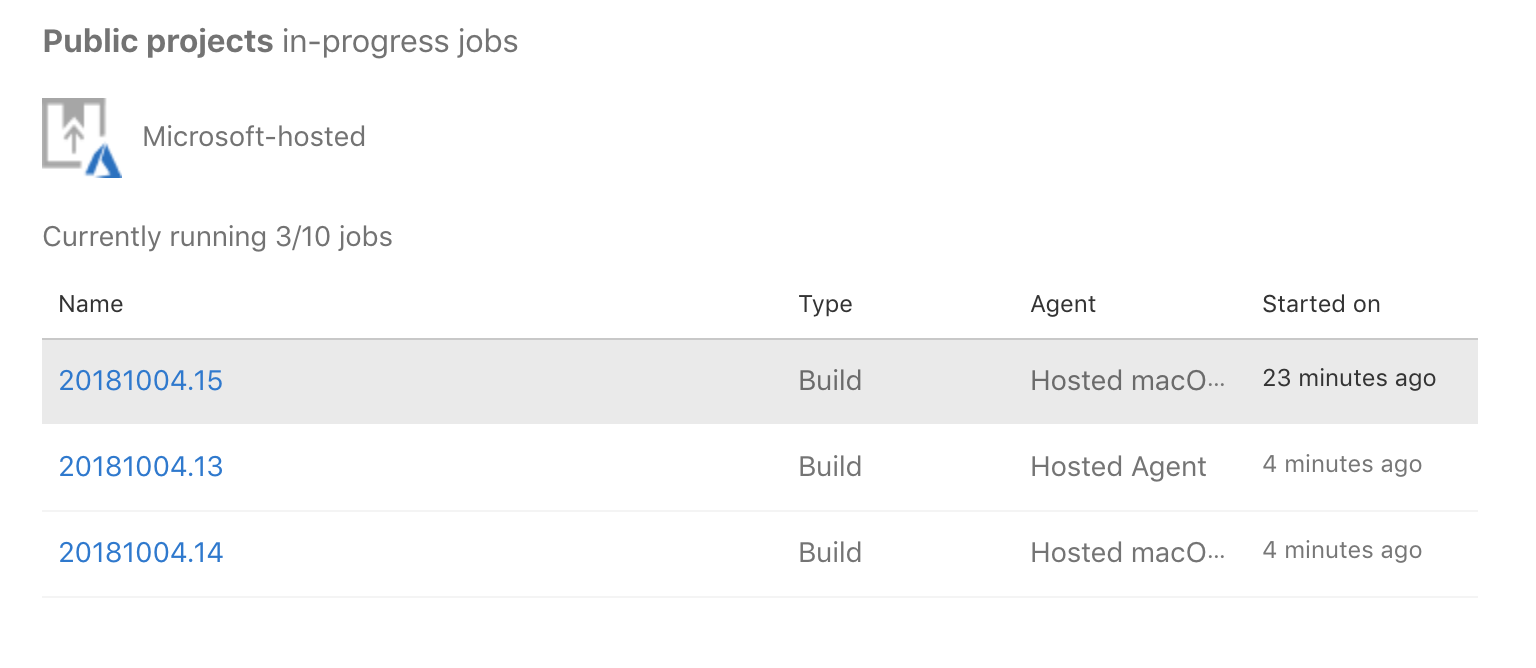This screenshot has height=668, width=1536.
Task: Open build 20181004.14 link
Action: 141,553
